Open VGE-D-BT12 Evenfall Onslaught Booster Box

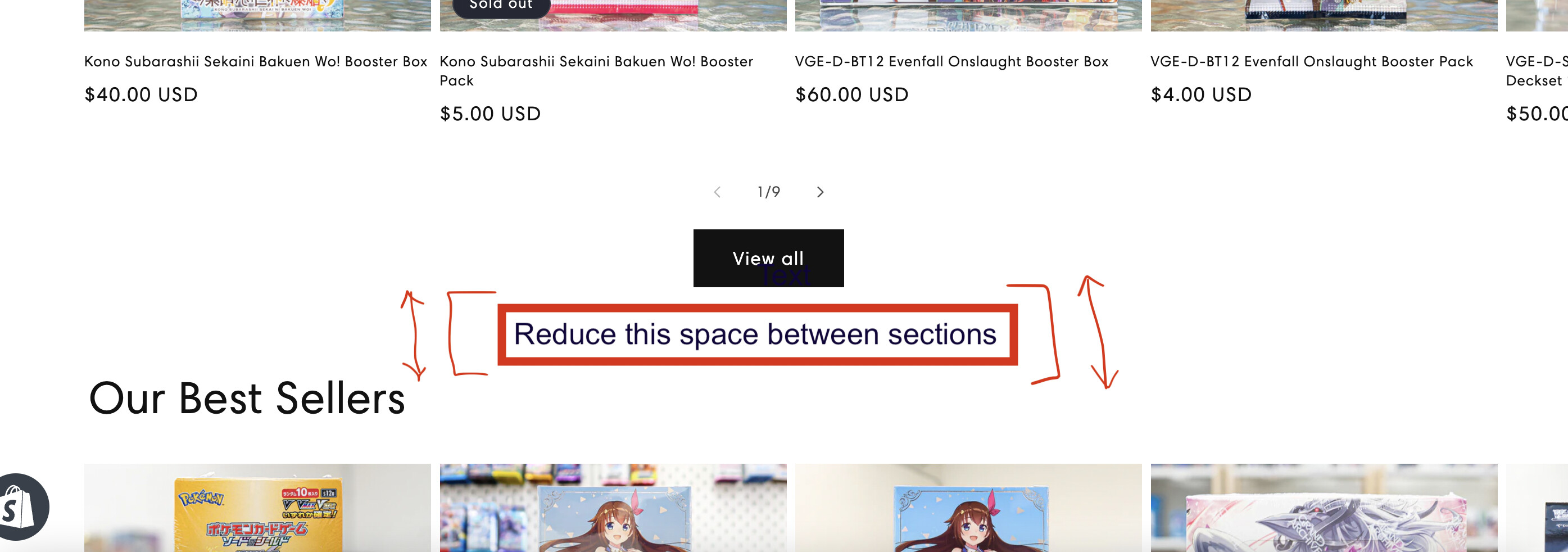point(951,61)
